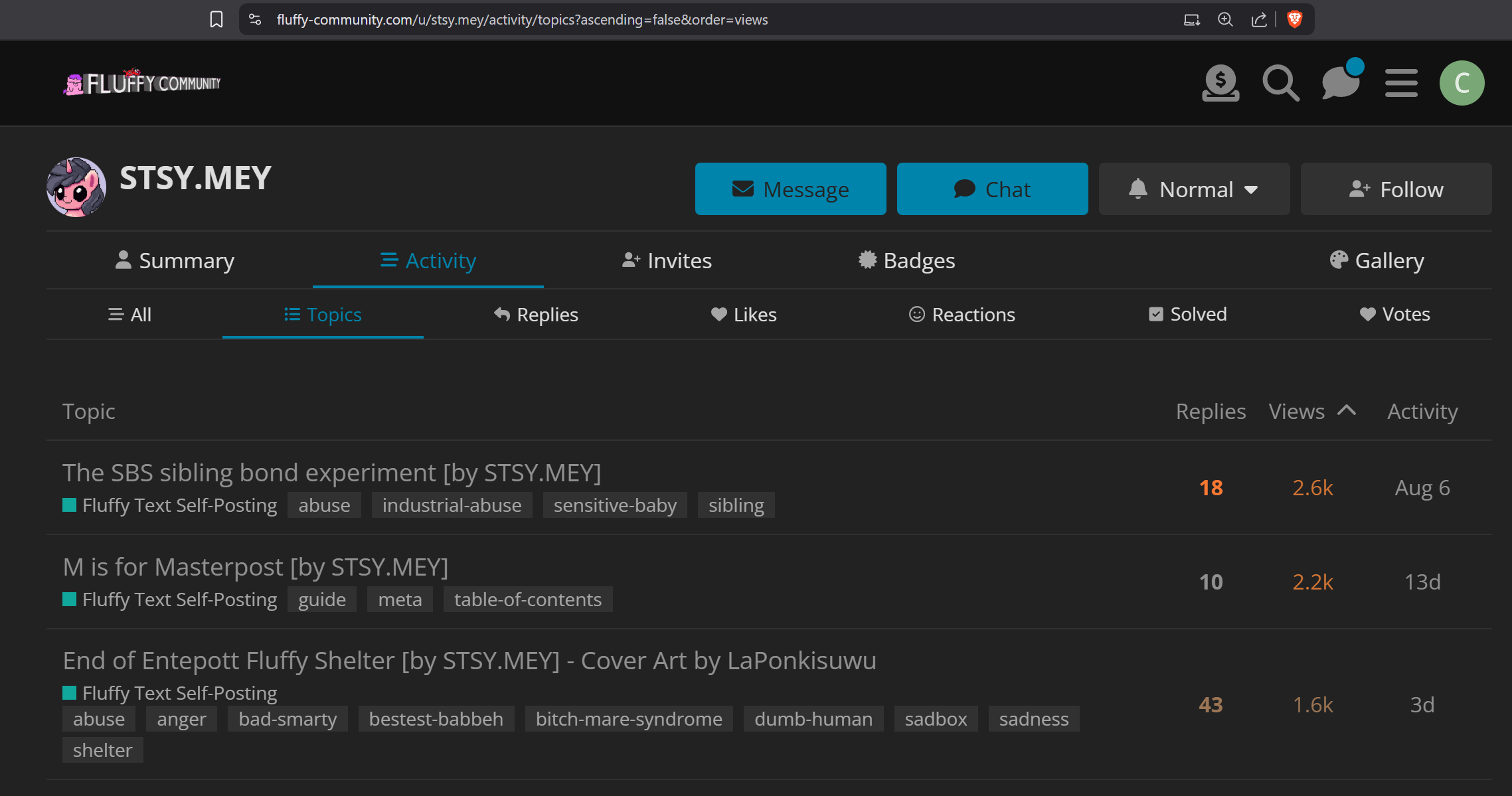Sort topics by the Replies column
This screenshot has height=796, width=1512.
point(1211,412)
